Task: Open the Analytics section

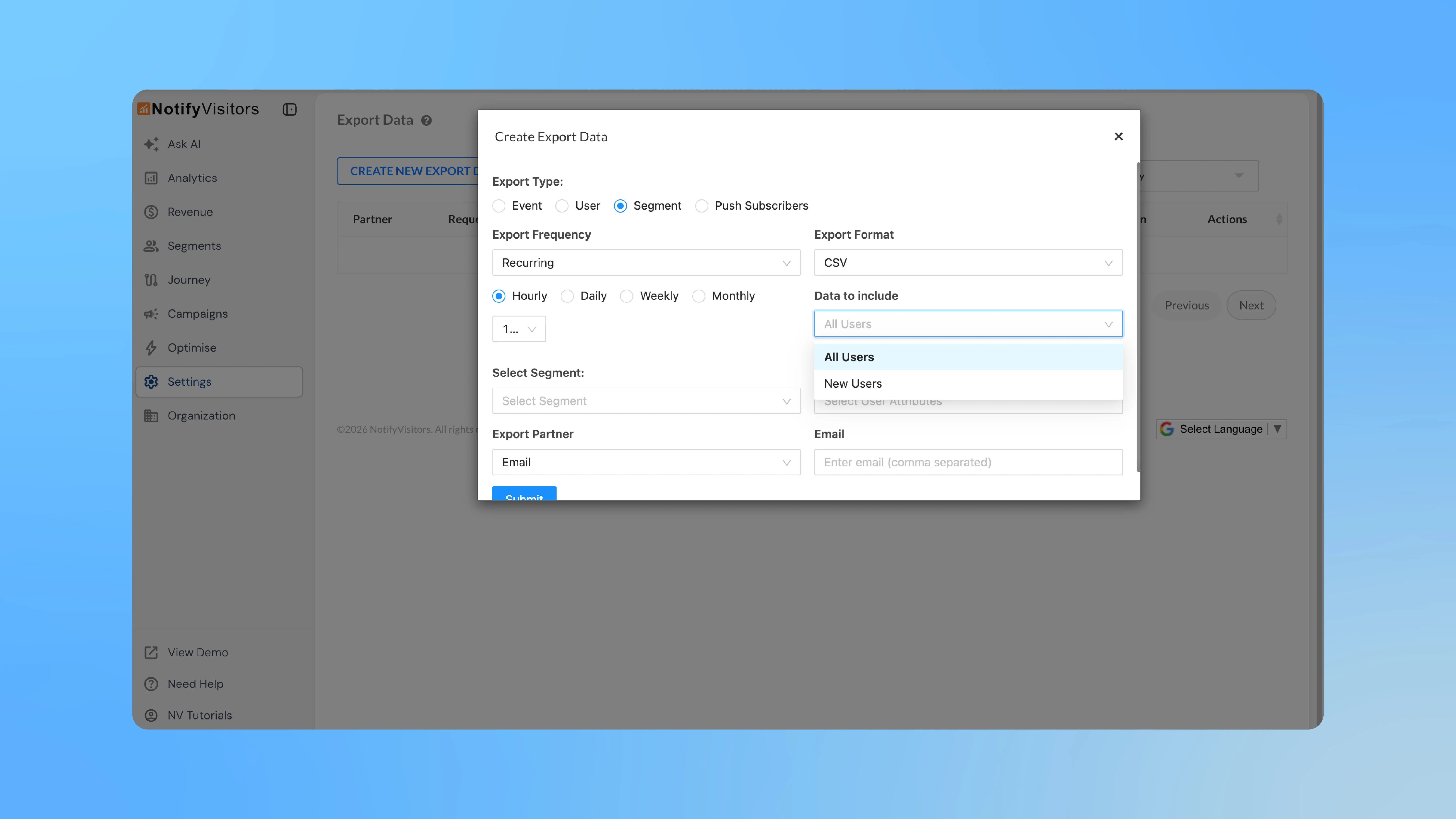Action: pos(192,177)
